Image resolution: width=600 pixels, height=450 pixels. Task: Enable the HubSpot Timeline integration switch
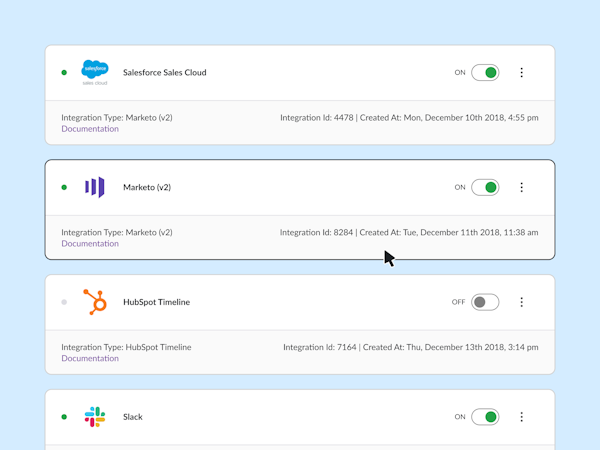click(x=485, y=302)
